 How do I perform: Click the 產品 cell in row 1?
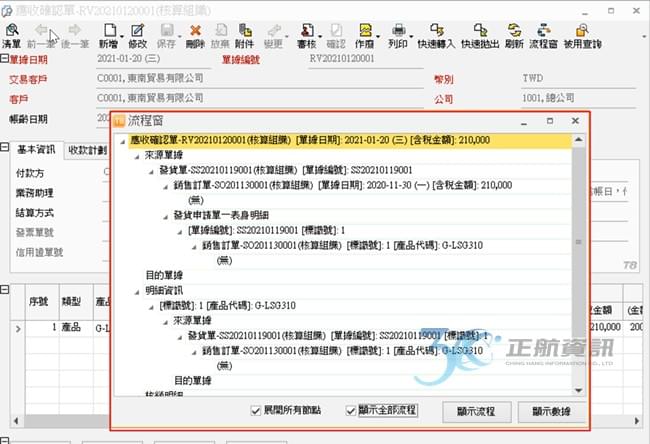click(76, 328)
